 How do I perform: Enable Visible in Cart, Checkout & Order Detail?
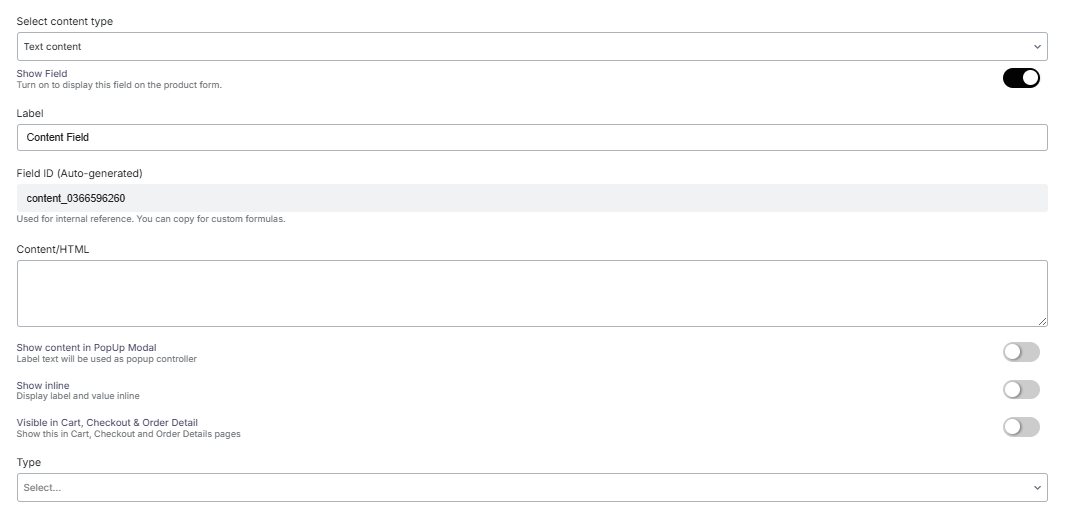(x=1021, y=427)
